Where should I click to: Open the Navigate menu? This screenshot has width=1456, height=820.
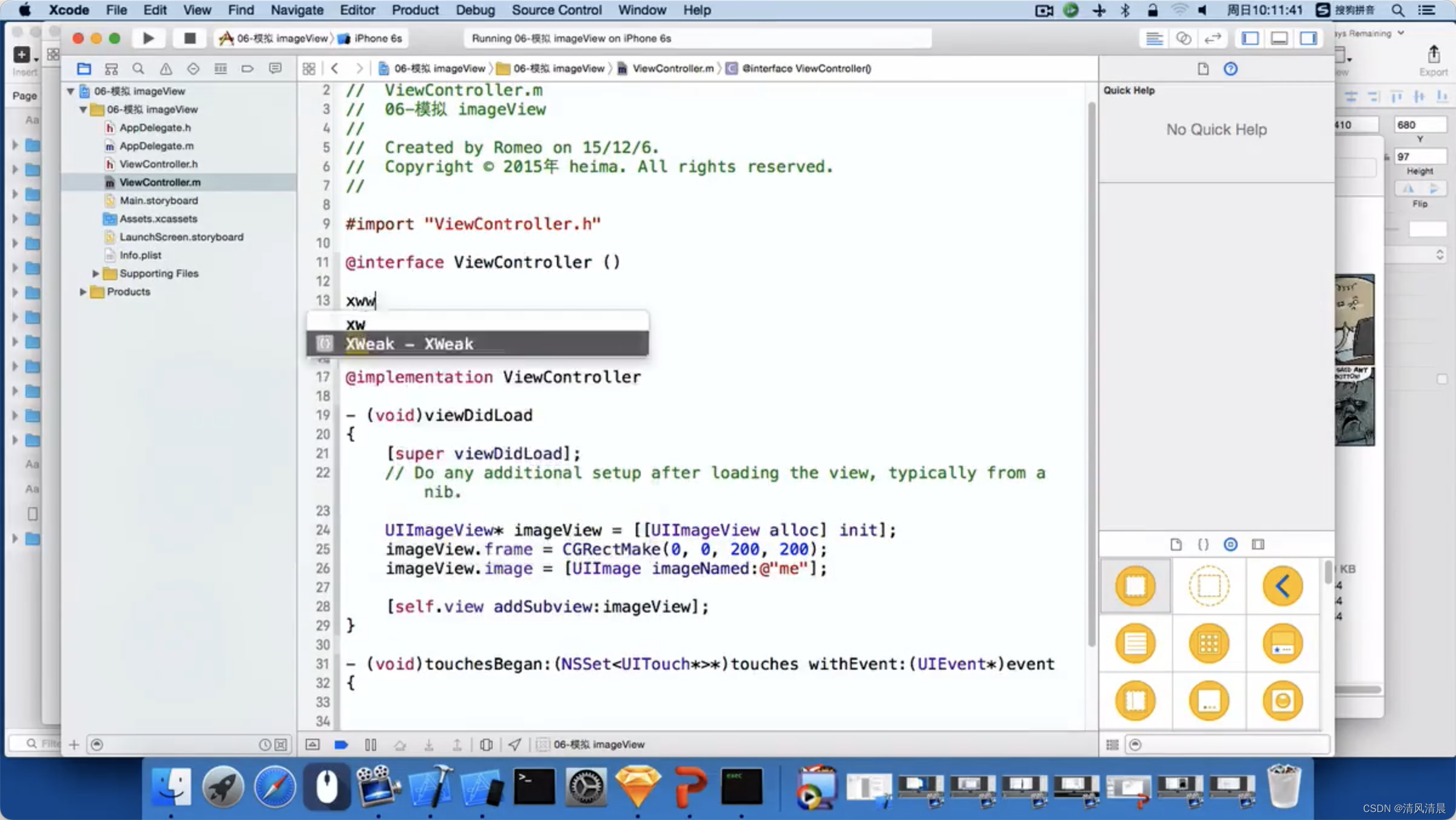[297, 10]
